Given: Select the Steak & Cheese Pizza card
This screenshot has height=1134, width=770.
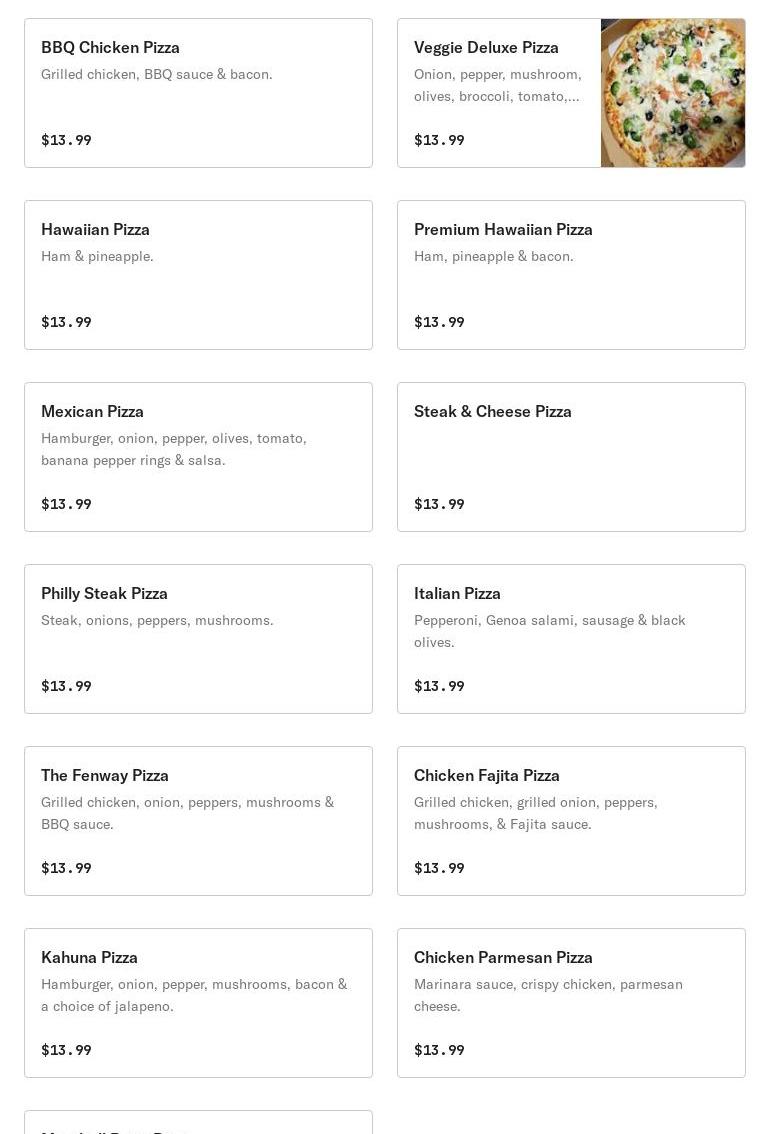Looking at the screenshot, I should (x=571, y=457).
